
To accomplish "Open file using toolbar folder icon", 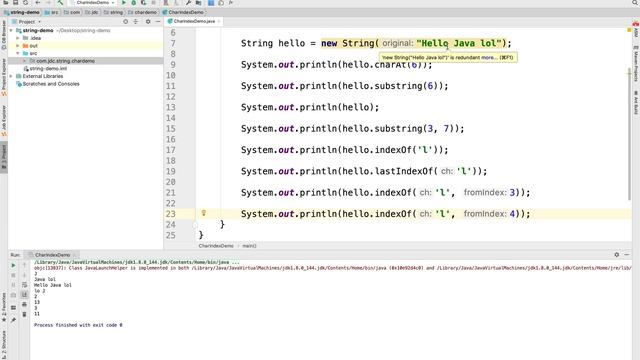I will click(6, 3).
